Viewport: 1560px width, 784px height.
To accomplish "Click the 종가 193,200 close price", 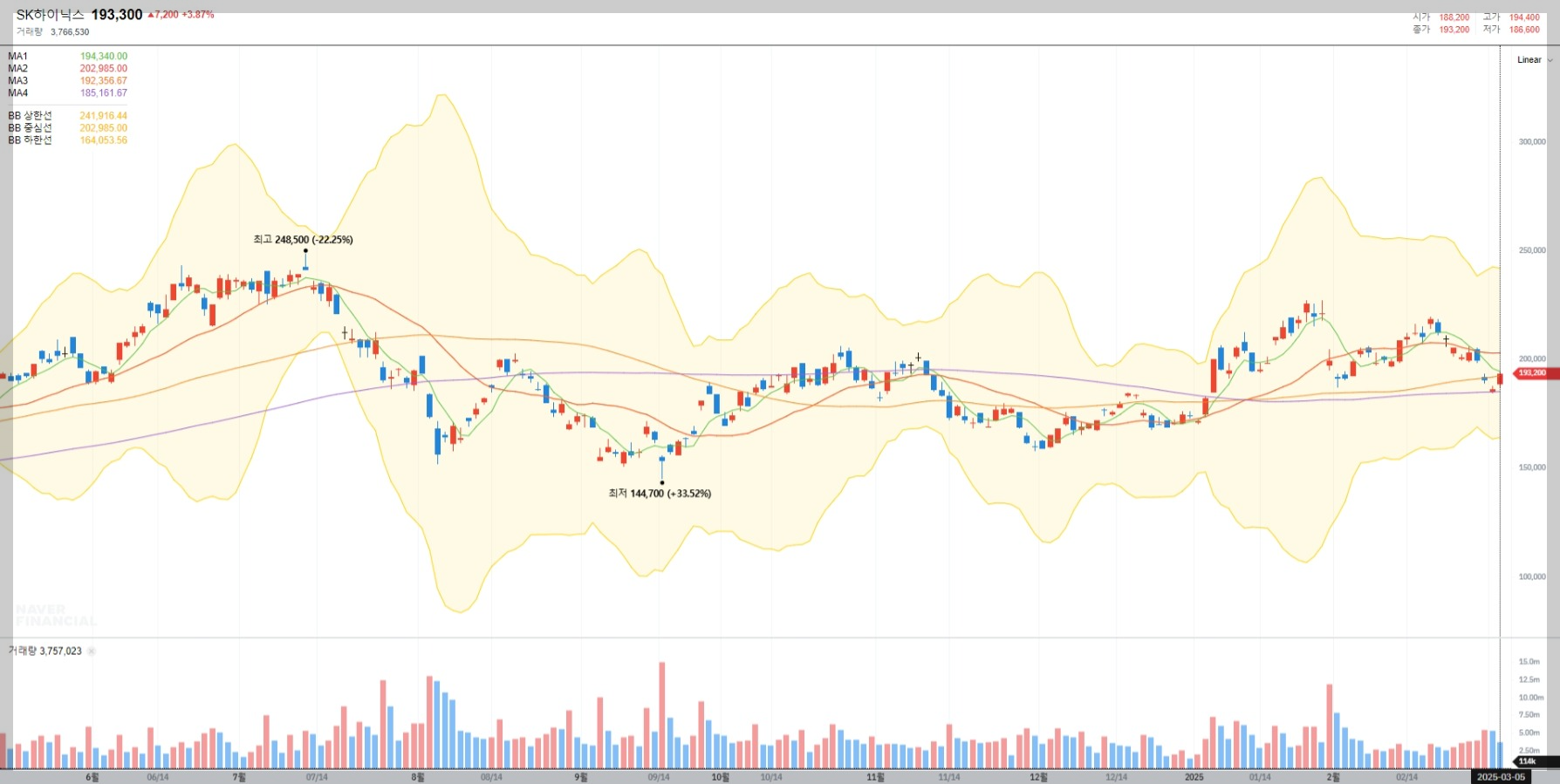I will click(1441, 30).
